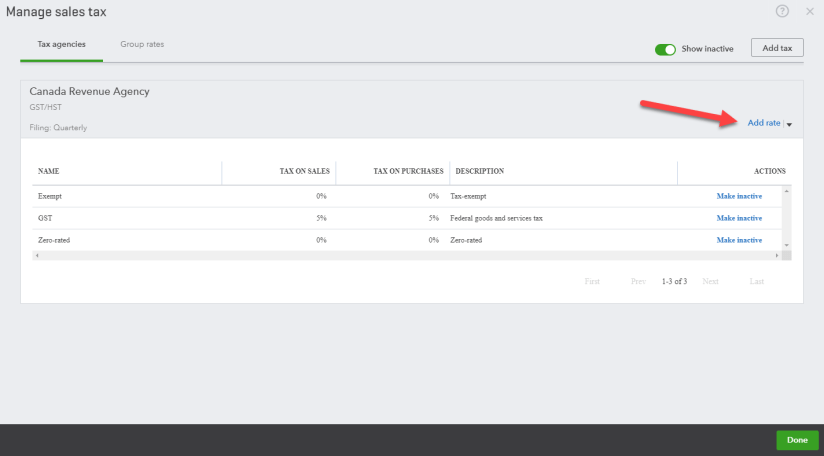
Task: Sort by the Name column header
Action: pos(49,171)
